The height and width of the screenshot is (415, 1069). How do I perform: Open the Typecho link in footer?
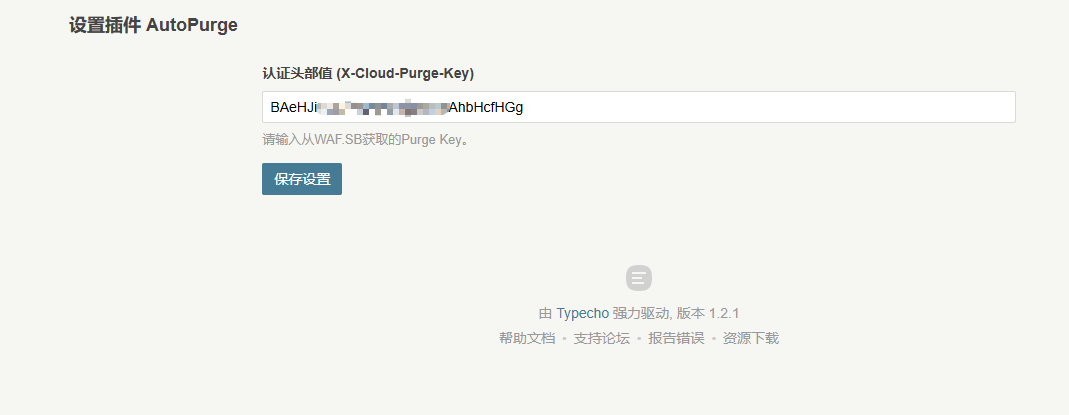coord(582,313)
